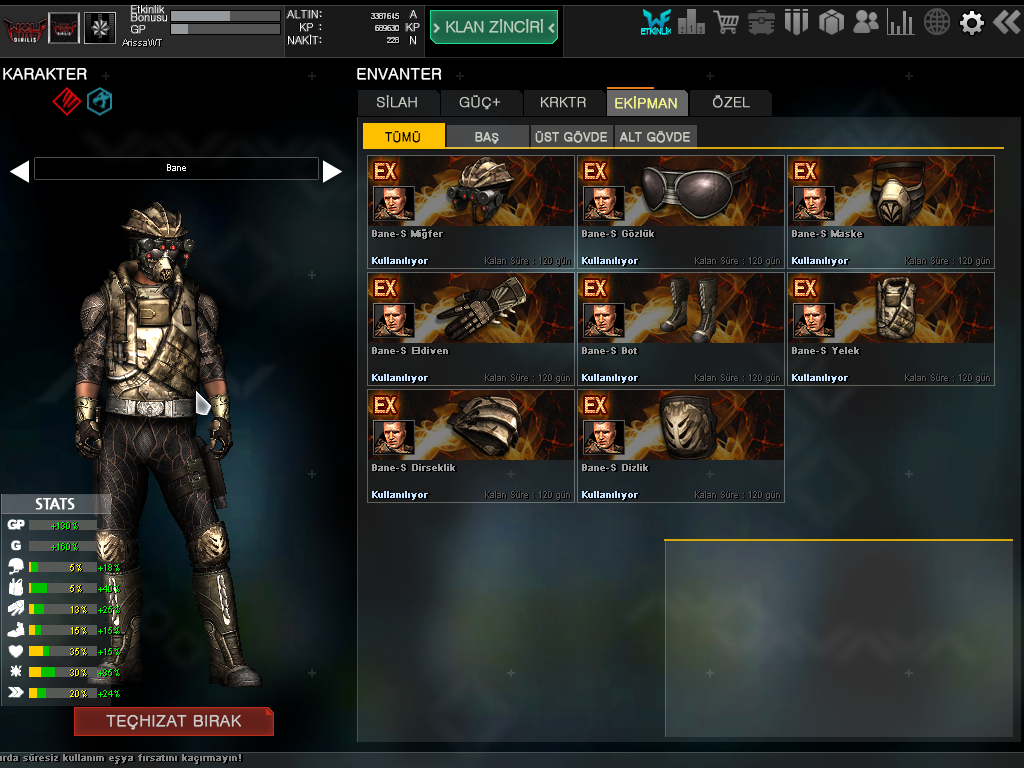The height and width of the screenshot is (768, 1024).
Task: Open the shopping cart store
Action: click(x=726, y=23)
